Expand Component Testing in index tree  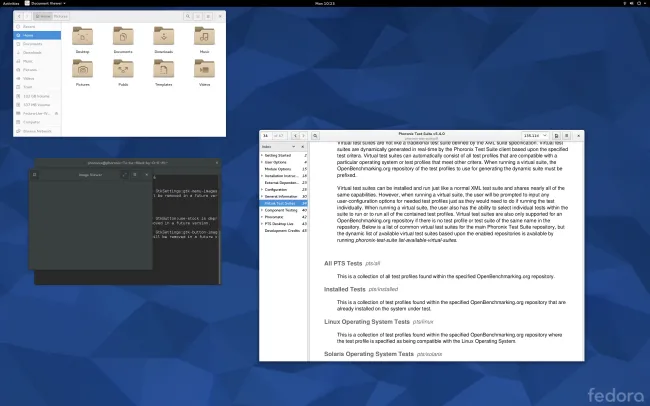point(262,210)
